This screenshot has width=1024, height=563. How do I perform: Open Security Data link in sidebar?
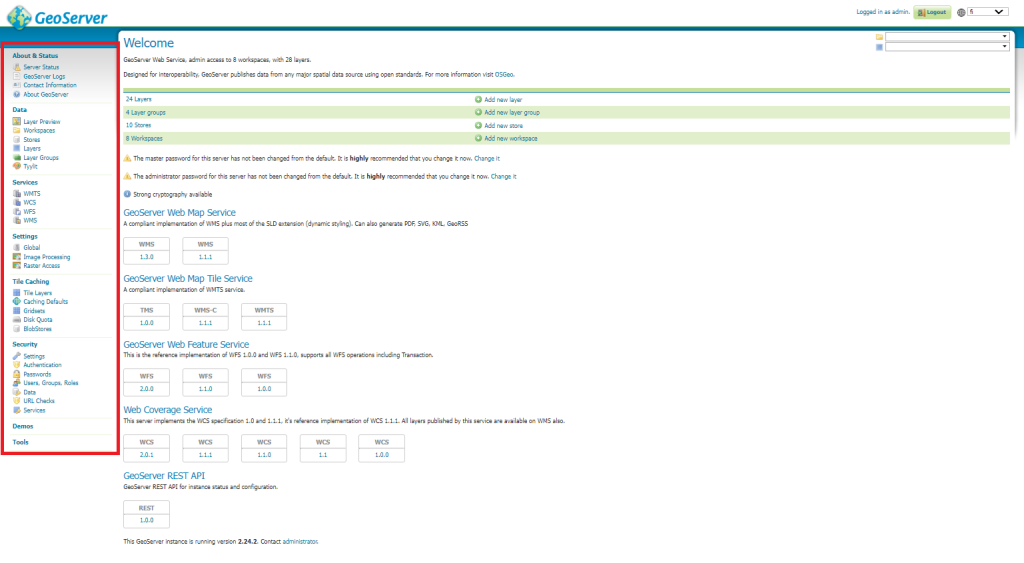point(29,392)
